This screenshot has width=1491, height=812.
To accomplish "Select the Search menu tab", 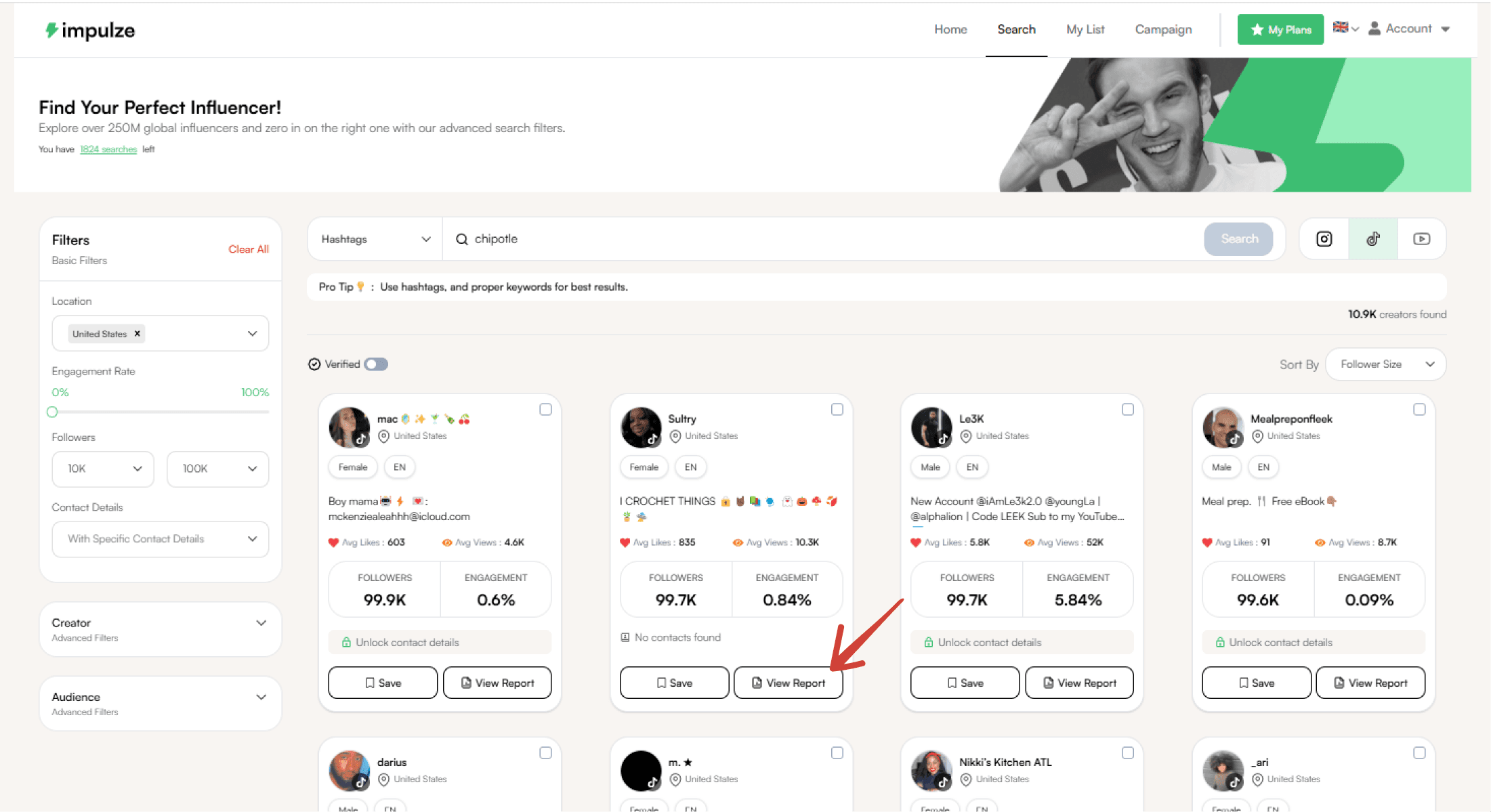I will point(1016,28).
